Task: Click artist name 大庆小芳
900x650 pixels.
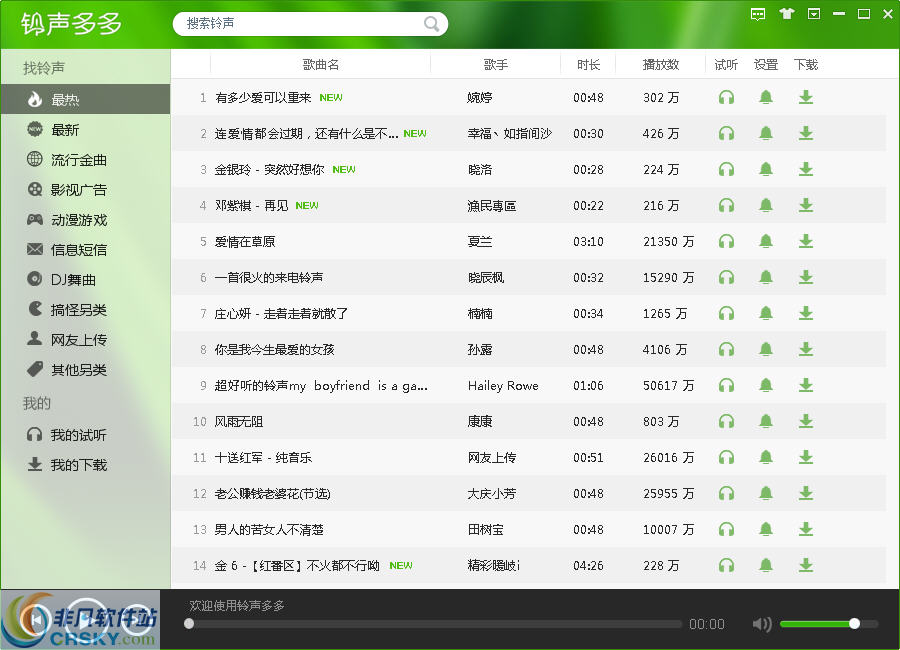Action: point(492,494)
